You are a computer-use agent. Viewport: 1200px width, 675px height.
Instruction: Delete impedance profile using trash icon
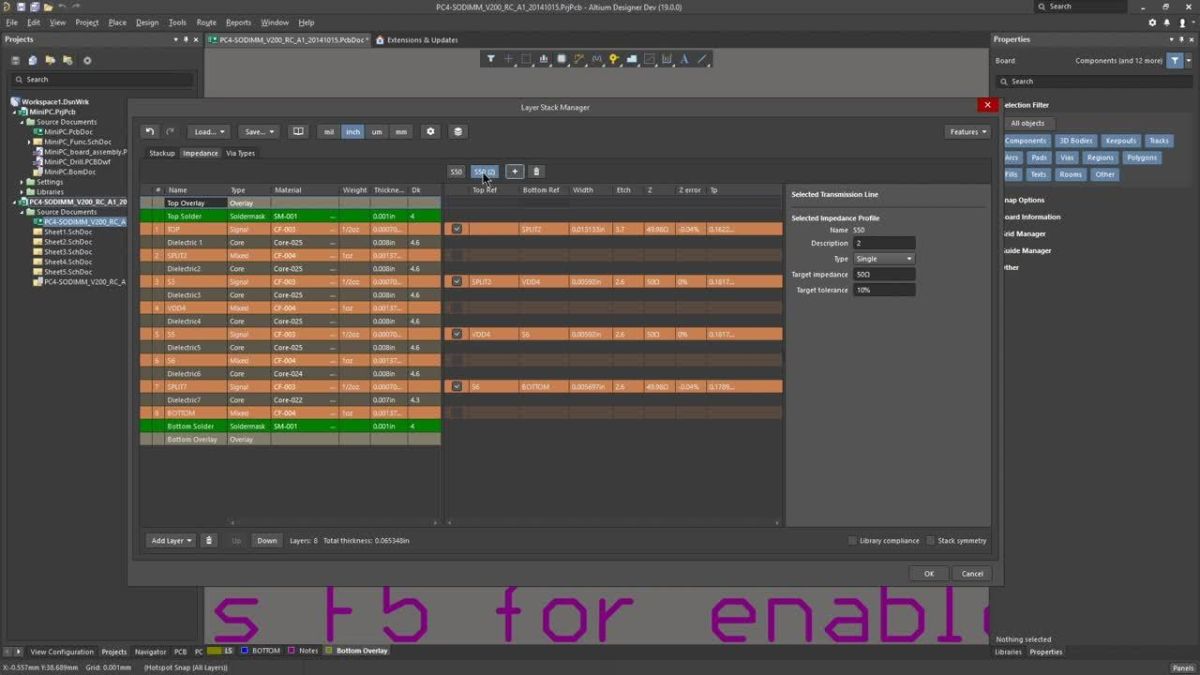pyautogui.click(x=536, y=171)
